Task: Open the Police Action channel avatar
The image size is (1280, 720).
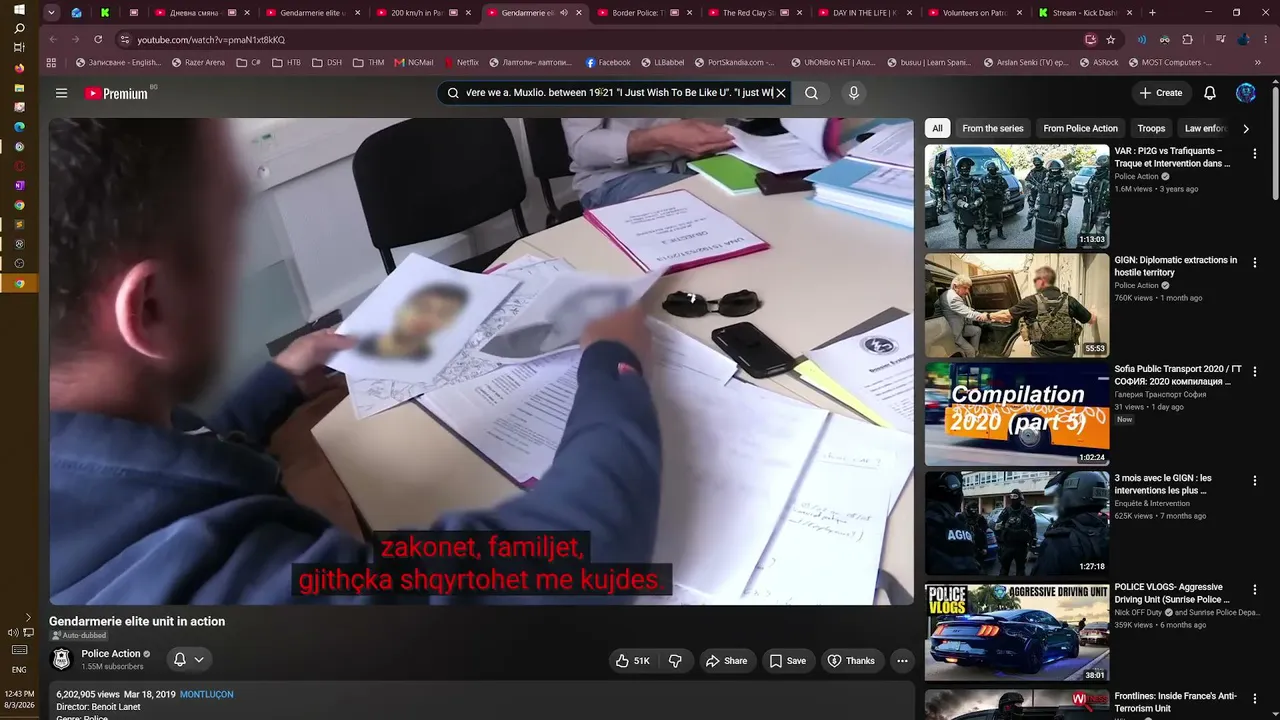Action: tap(62, 660)
